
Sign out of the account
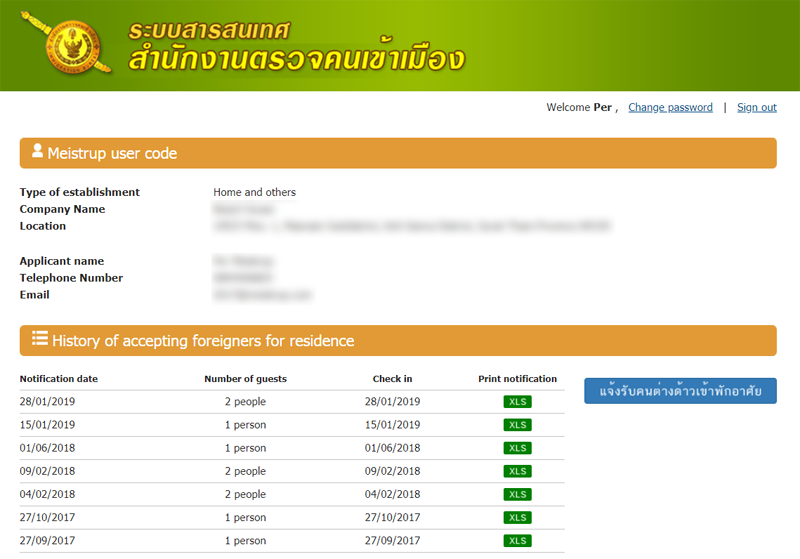[757, 107]
